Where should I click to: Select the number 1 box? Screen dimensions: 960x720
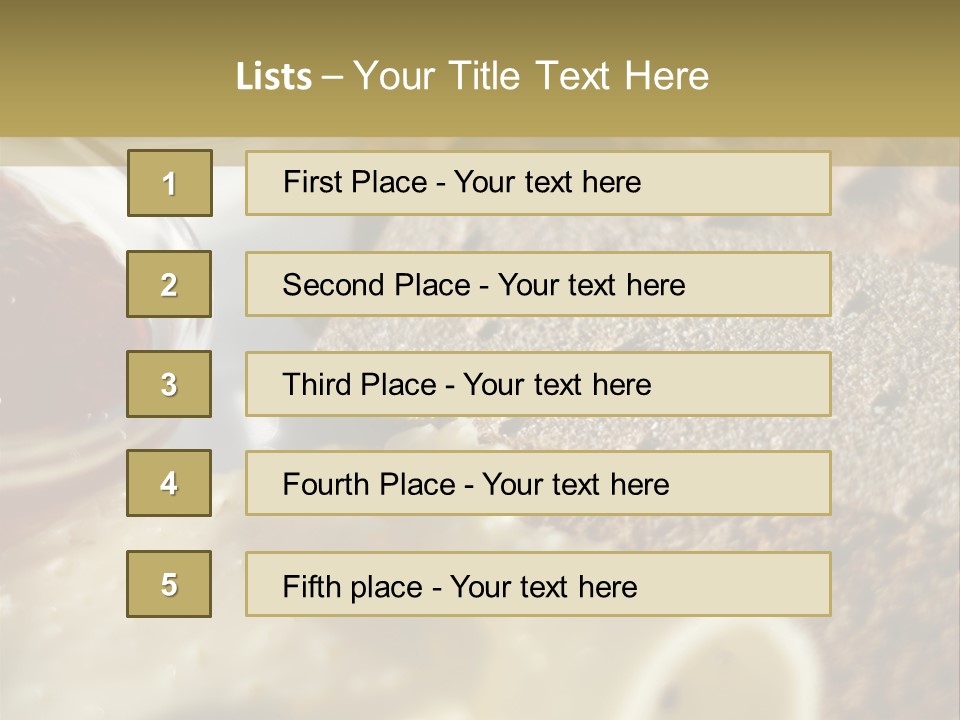coord(169,183)
